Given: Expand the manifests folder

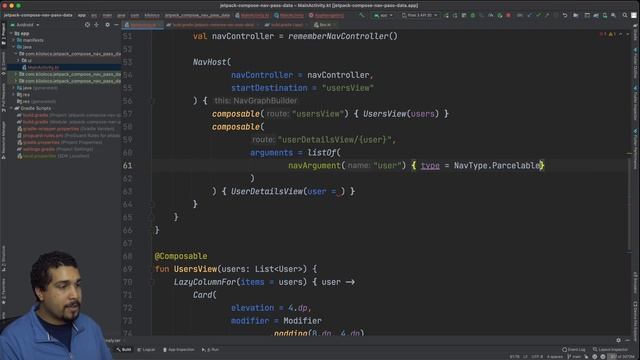Looking at the screenshot, I should tap(14, 40).
